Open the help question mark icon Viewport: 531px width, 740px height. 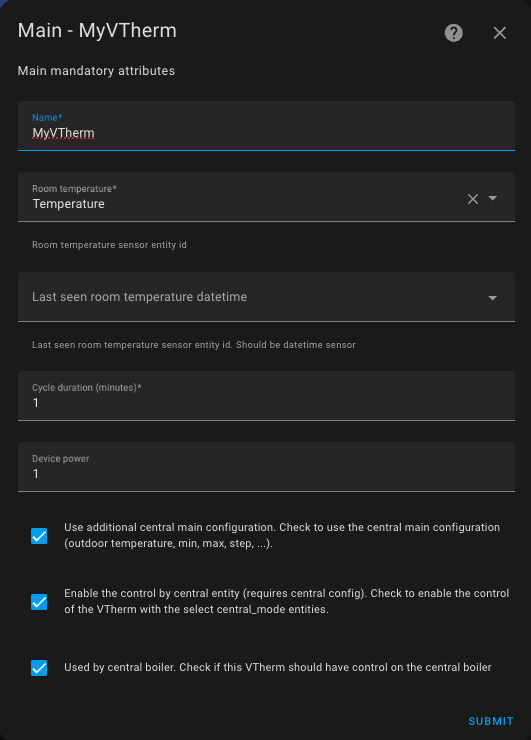[x=454, y=33]
